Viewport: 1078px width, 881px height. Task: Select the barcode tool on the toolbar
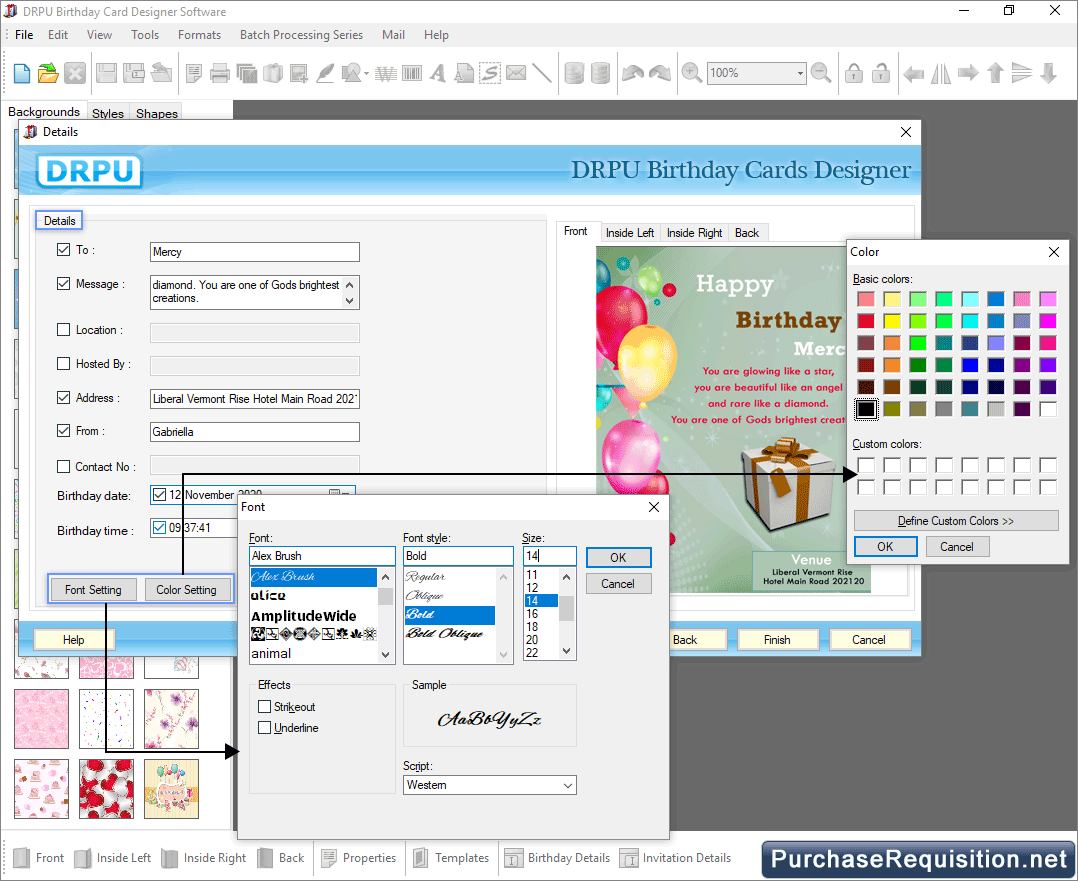tap(413, 72)
